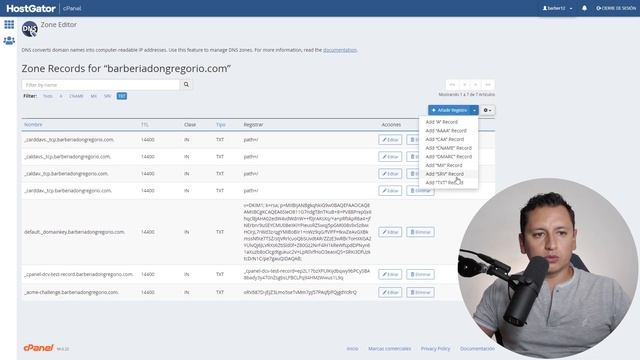
Task: Choose Add "DMARC" Record
Action: tap(448, 157)
